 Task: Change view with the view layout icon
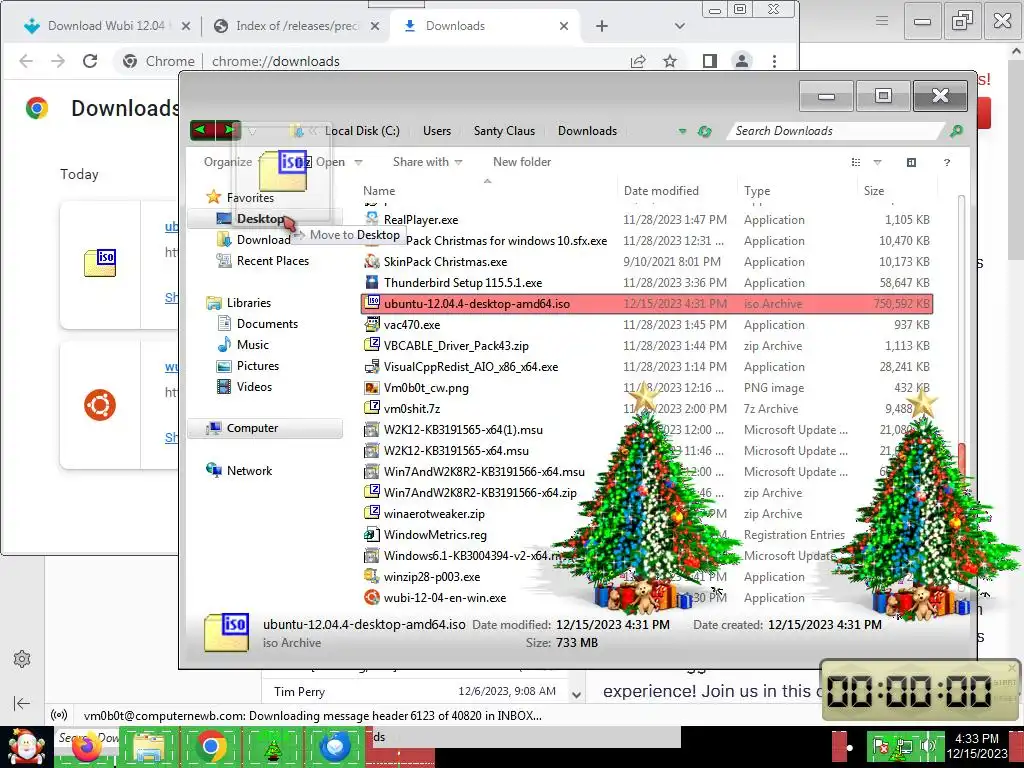click(x=856, y=163)
